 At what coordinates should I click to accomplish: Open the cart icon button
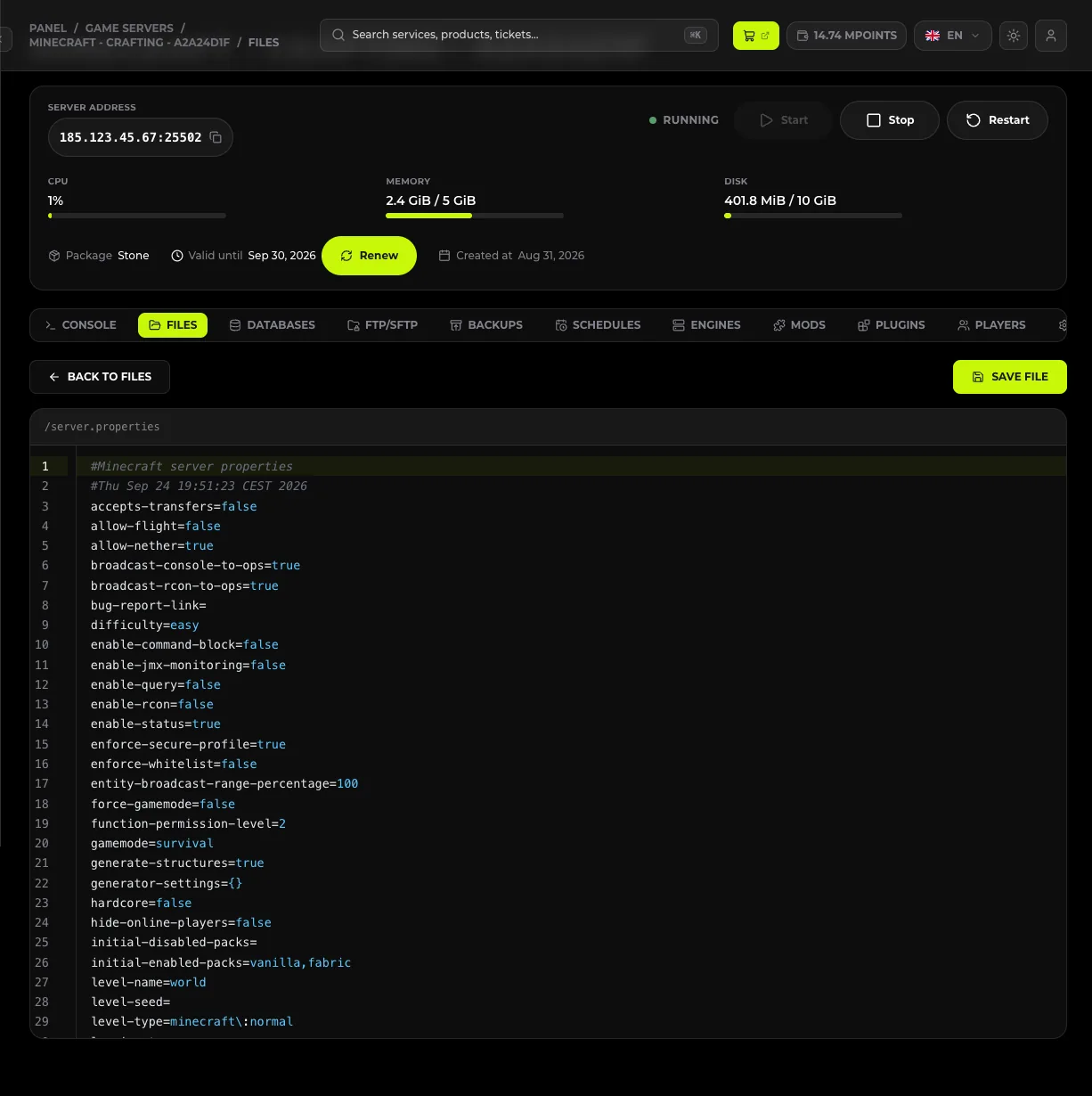point(756,36)
